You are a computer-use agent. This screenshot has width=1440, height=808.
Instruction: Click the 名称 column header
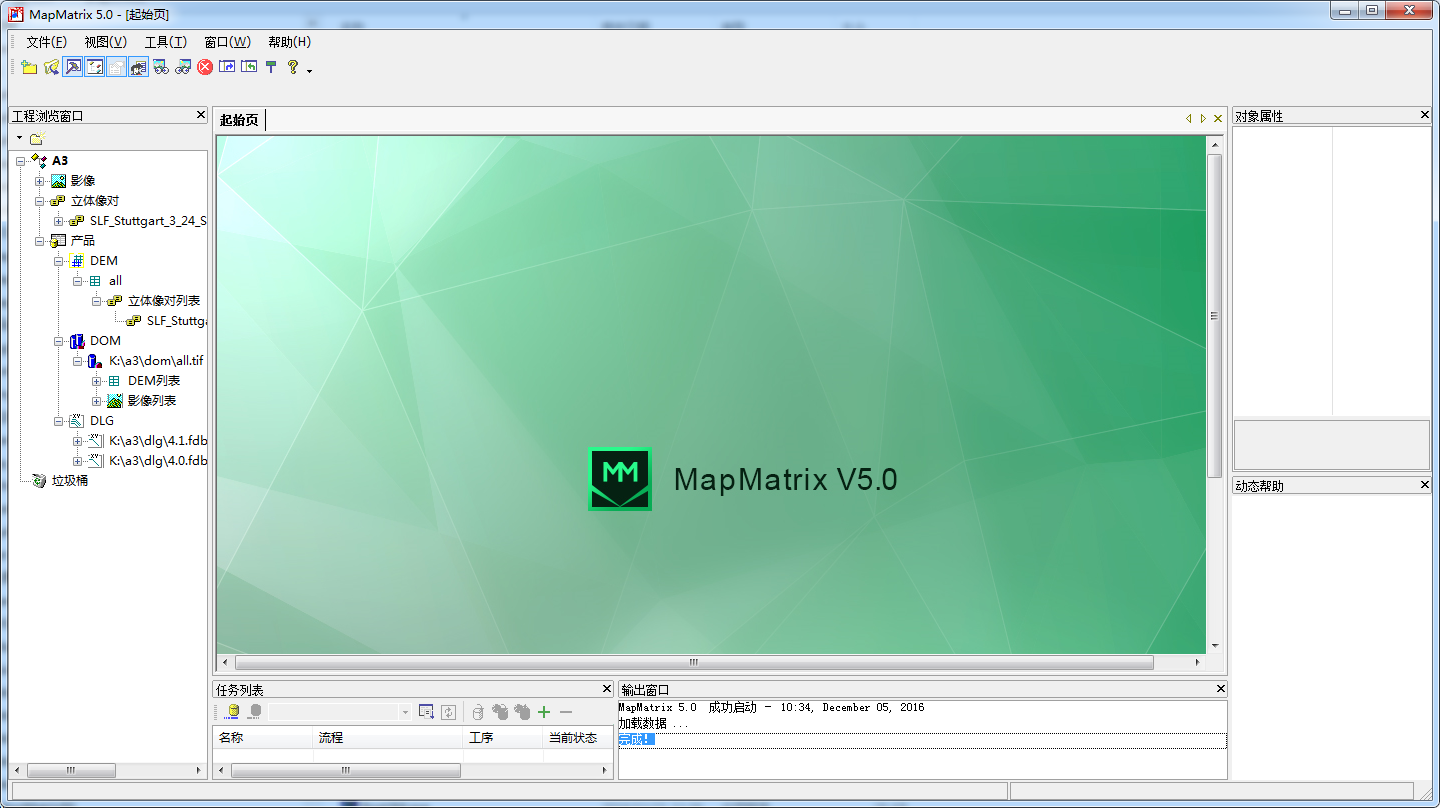pyautogui.click(x=264, y=738)
